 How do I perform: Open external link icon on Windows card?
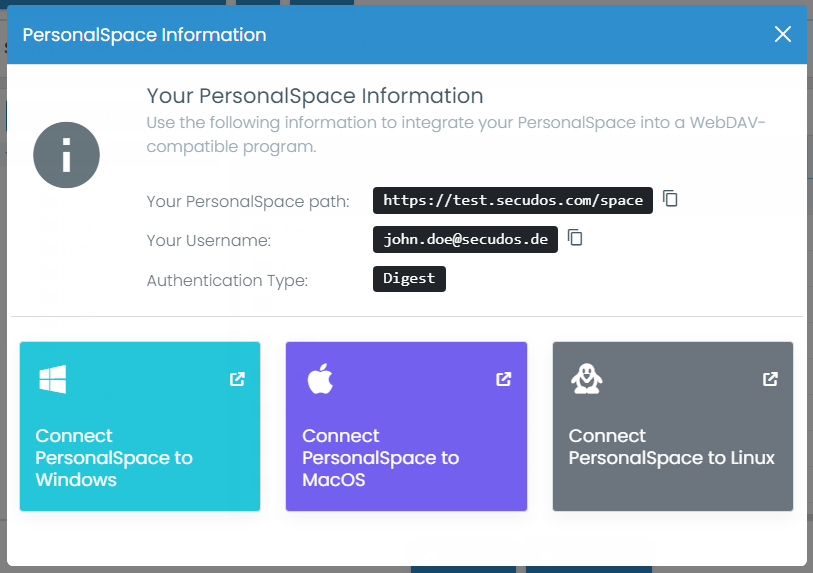pos(237,379)
